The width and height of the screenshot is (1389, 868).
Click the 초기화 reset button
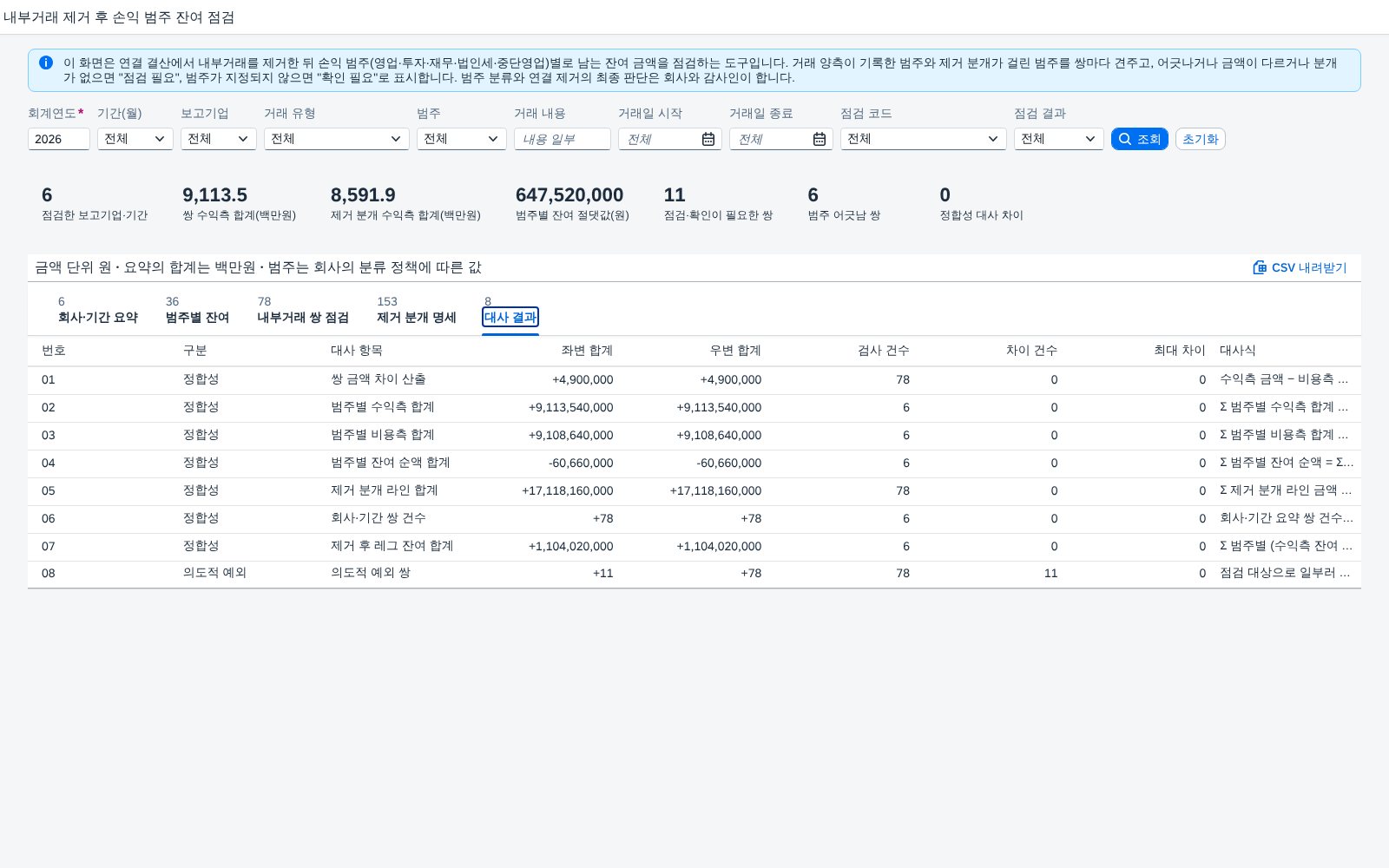(1201, 139)
